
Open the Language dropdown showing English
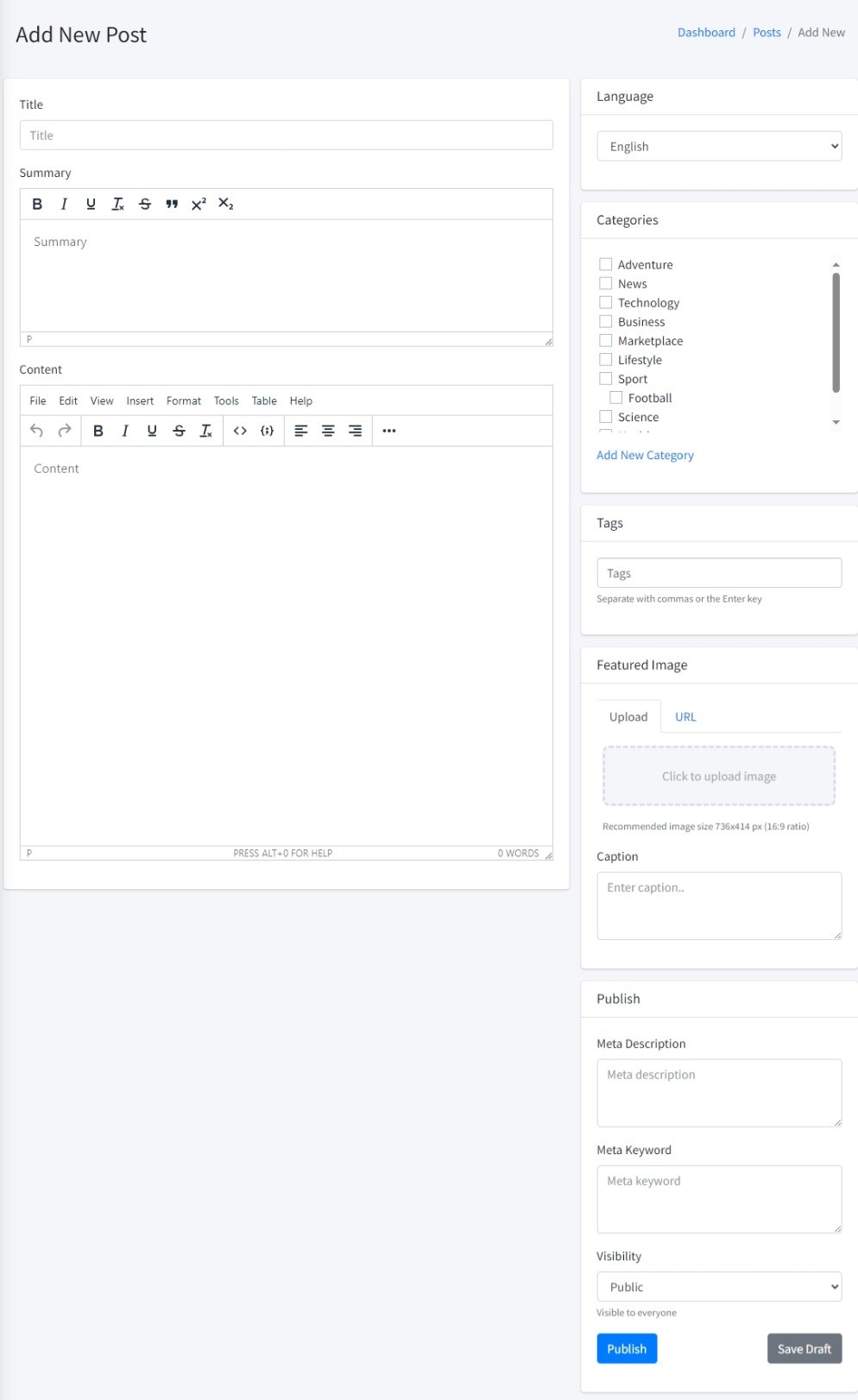[719, 147]
